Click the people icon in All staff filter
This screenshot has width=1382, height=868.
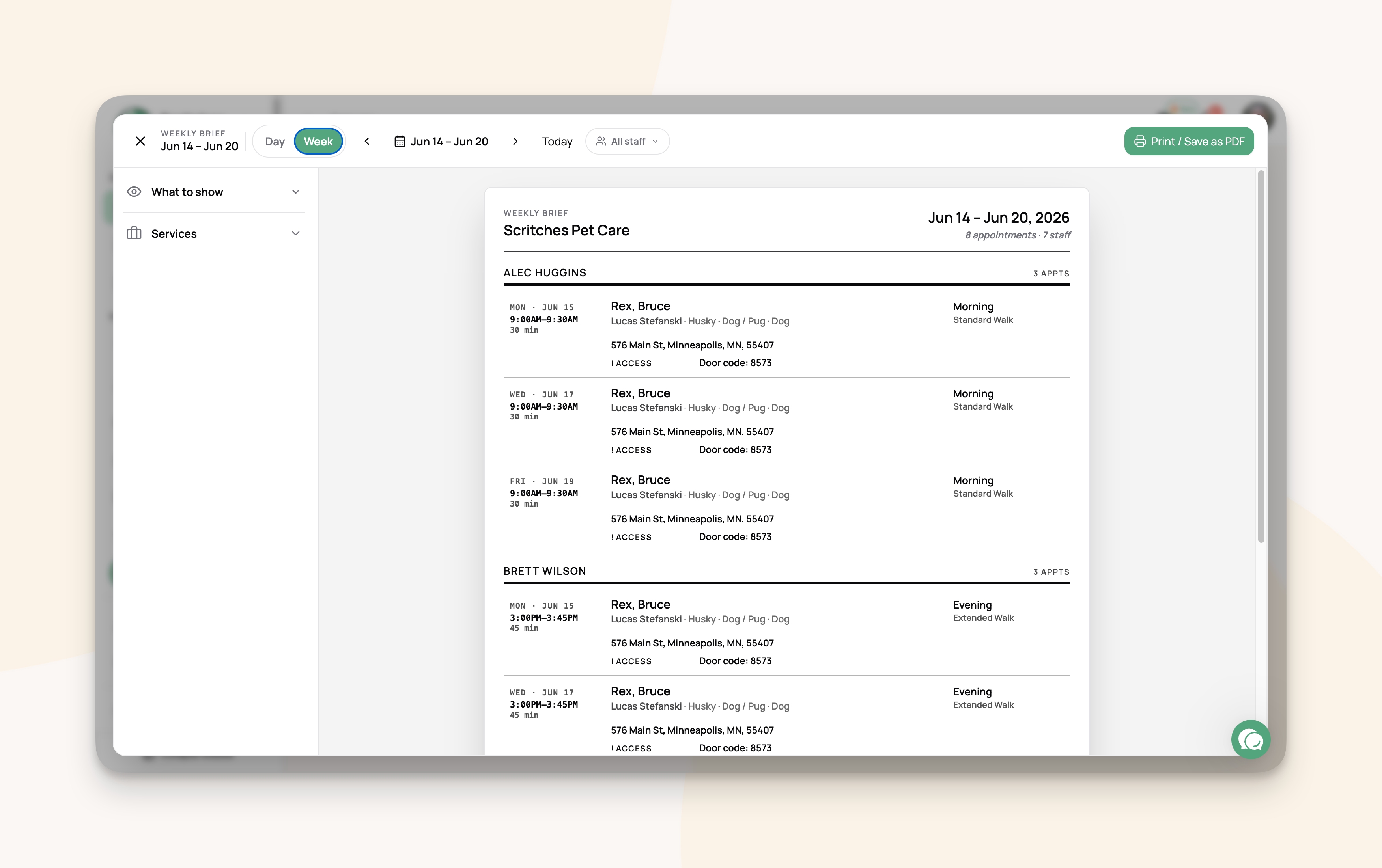601,141
